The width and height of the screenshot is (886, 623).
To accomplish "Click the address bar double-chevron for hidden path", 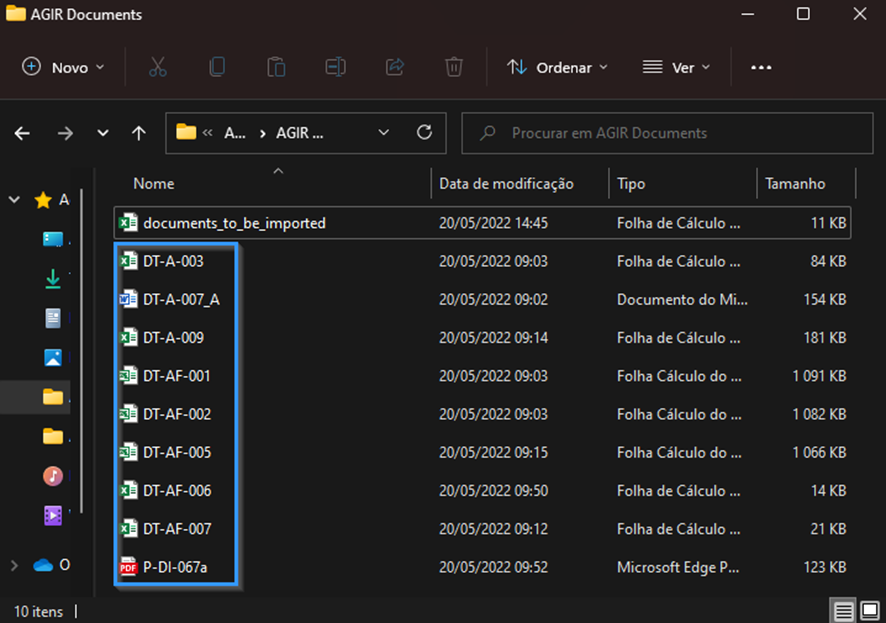I will 207,133.
